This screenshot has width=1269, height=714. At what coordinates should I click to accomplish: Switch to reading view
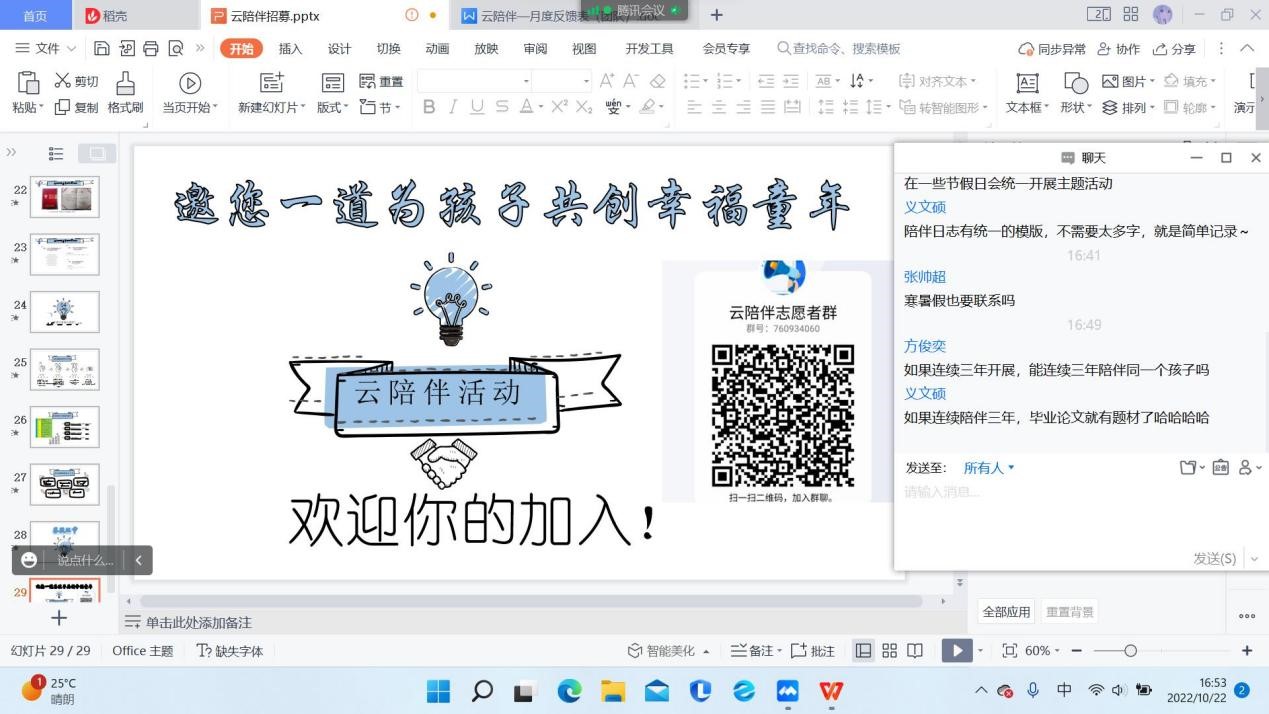click(915, 651)
